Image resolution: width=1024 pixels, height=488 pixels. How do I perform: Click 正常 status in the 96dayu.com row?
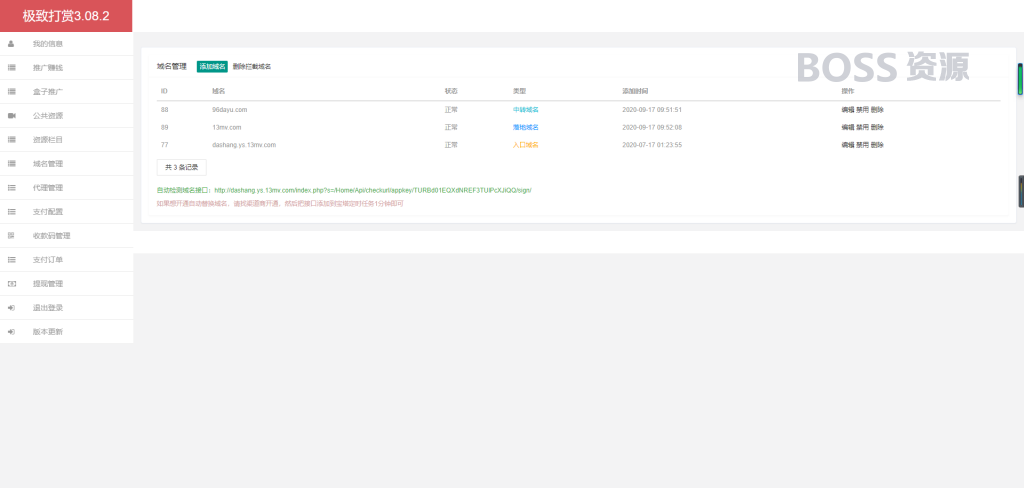tap(451, 110)
